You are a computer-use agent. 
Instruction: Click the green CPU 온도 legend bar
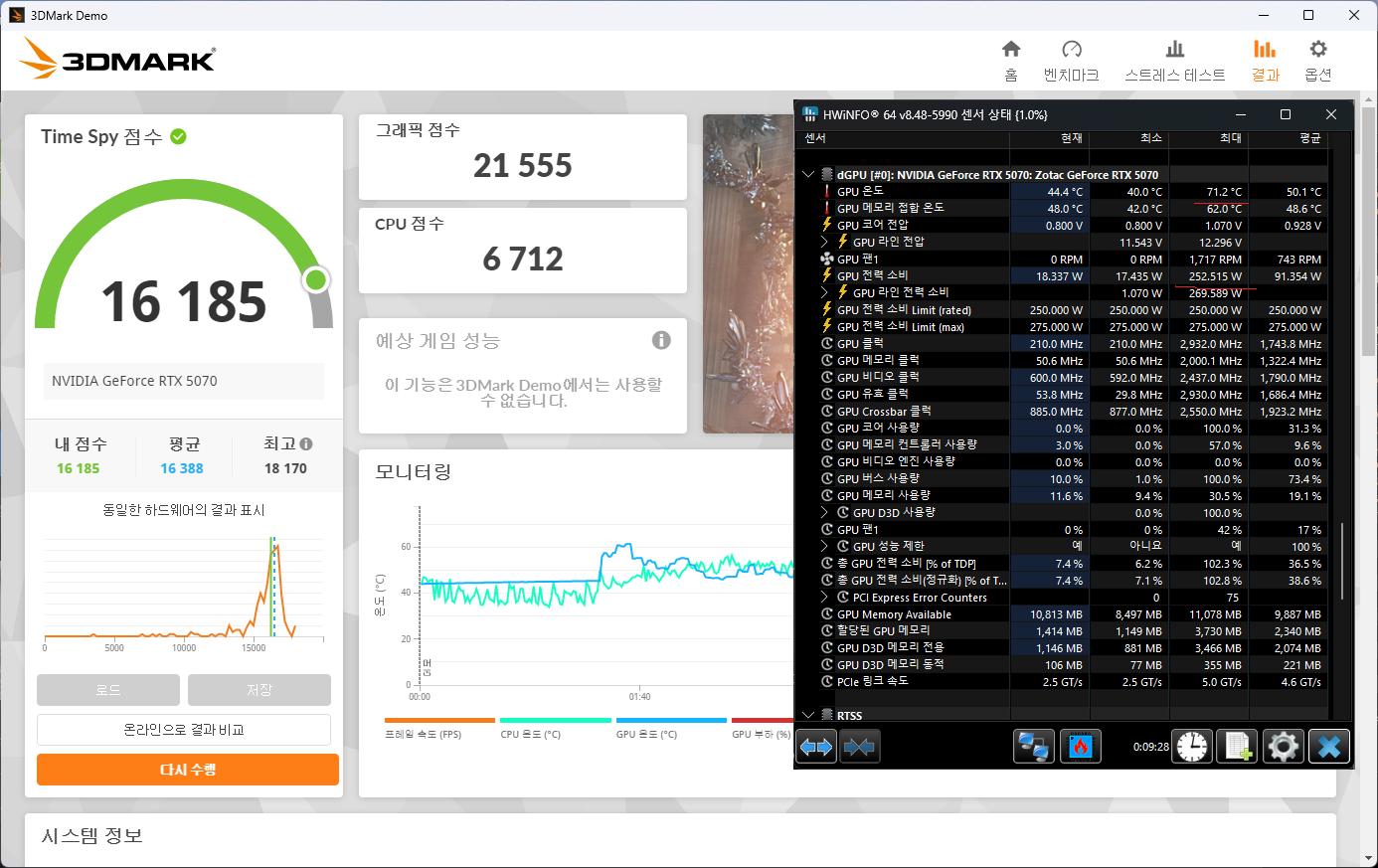click(x=556, y=721)
